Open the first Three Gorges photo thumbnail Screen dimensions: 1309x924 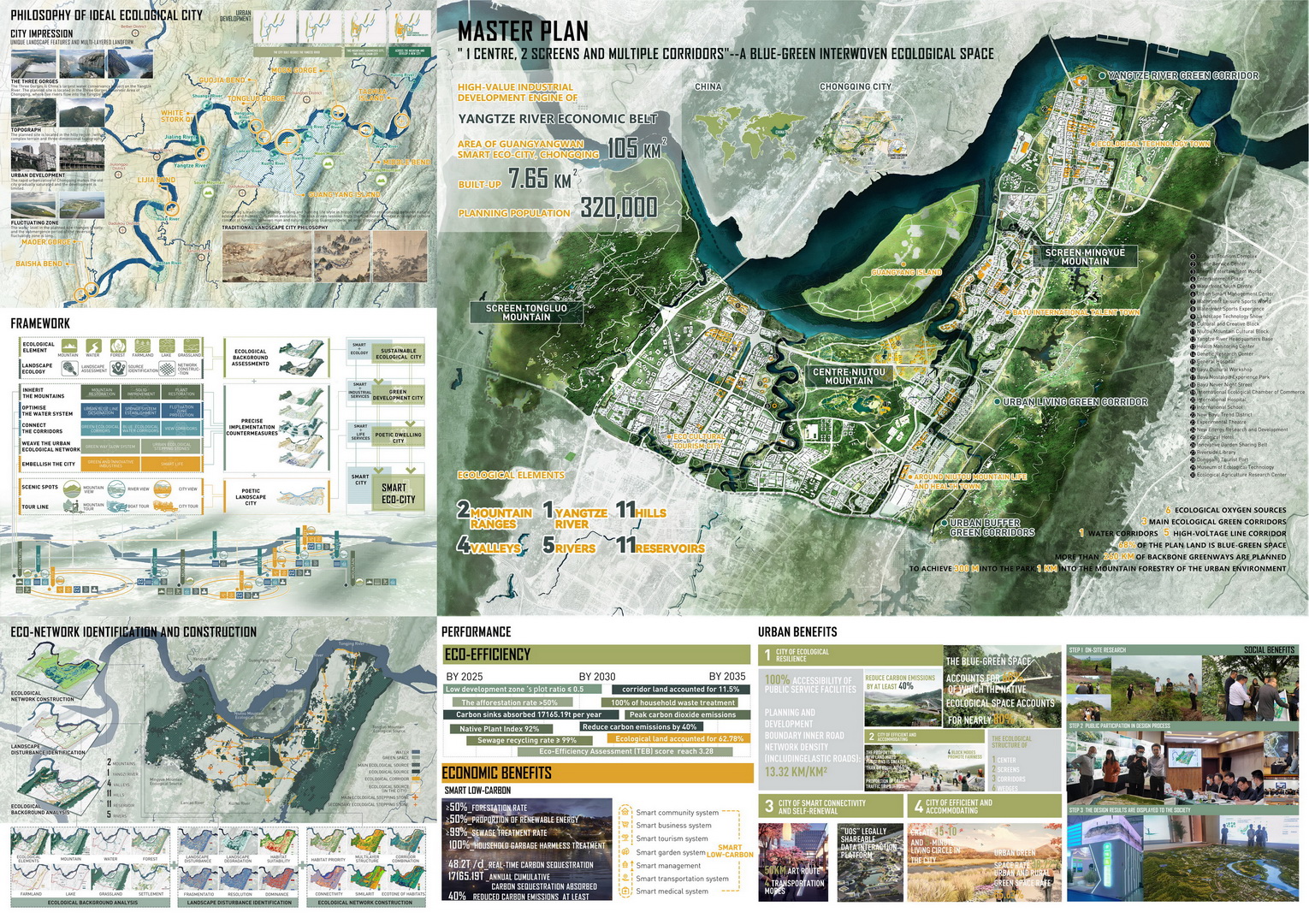(x=33, y=64)
